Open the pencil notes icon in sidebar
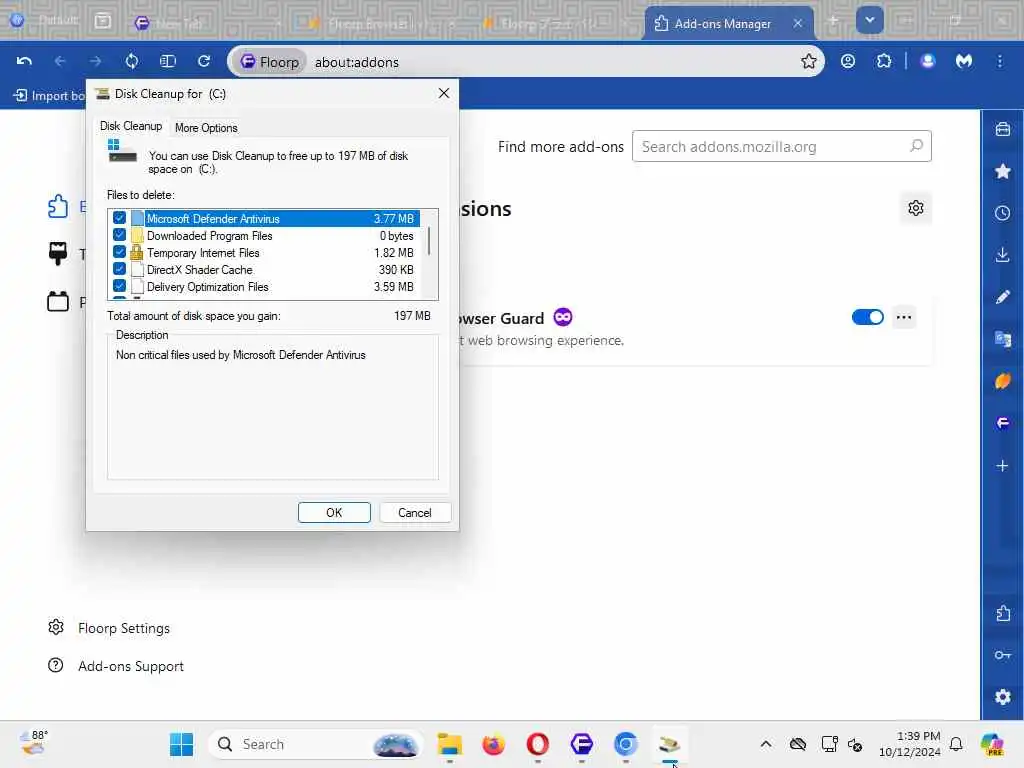 (1002, 297)
